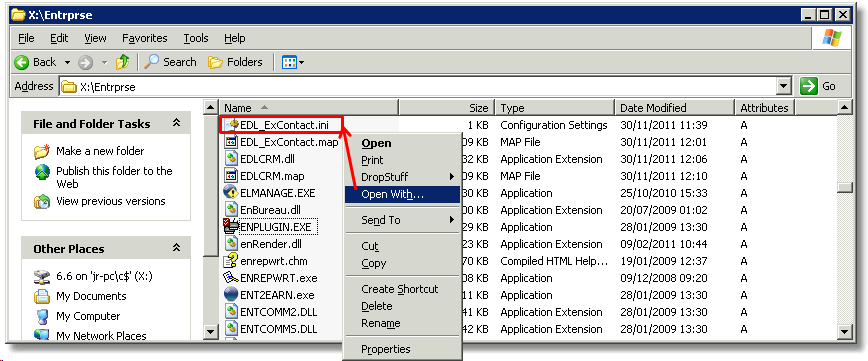Click the ELMANAGE.EXE file icon
868x361 pixels.
(230, 193)
